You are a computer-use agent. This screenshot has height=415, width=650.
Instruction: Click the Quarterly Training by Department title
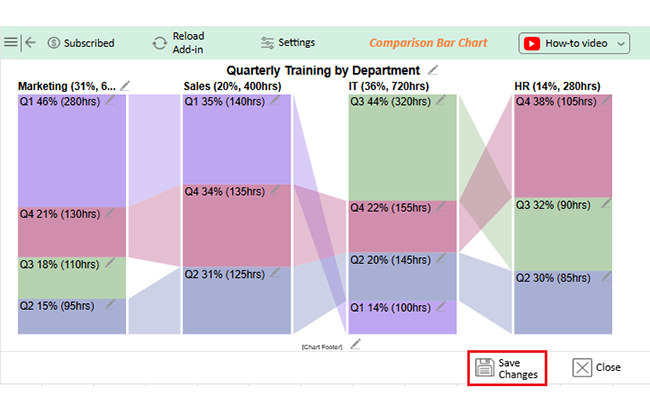[322, 70]
